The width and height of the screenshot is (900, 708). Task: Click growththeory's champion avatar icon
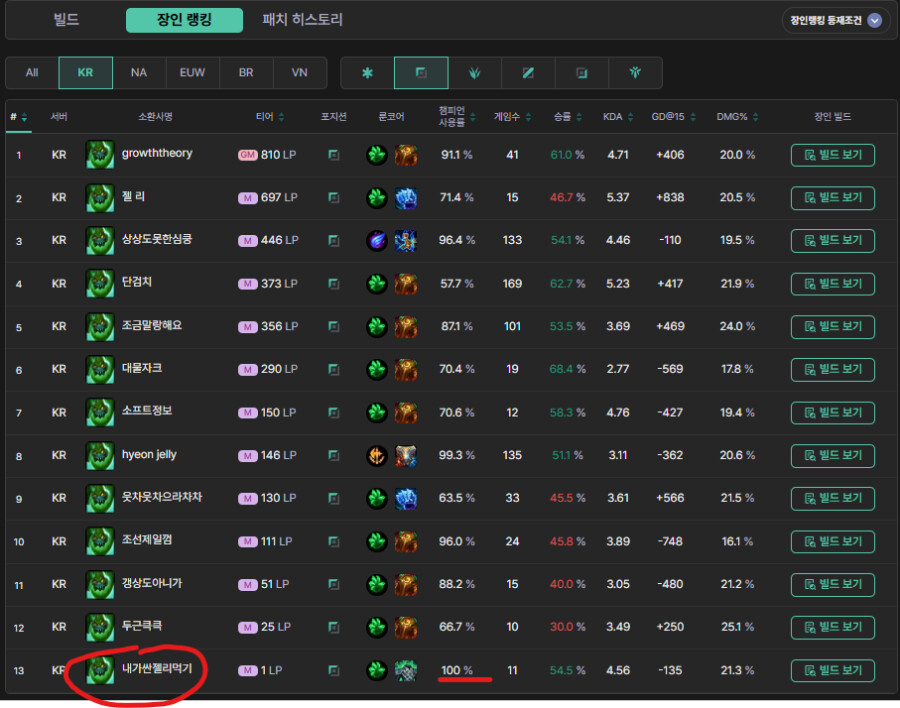tap(100, 155)
